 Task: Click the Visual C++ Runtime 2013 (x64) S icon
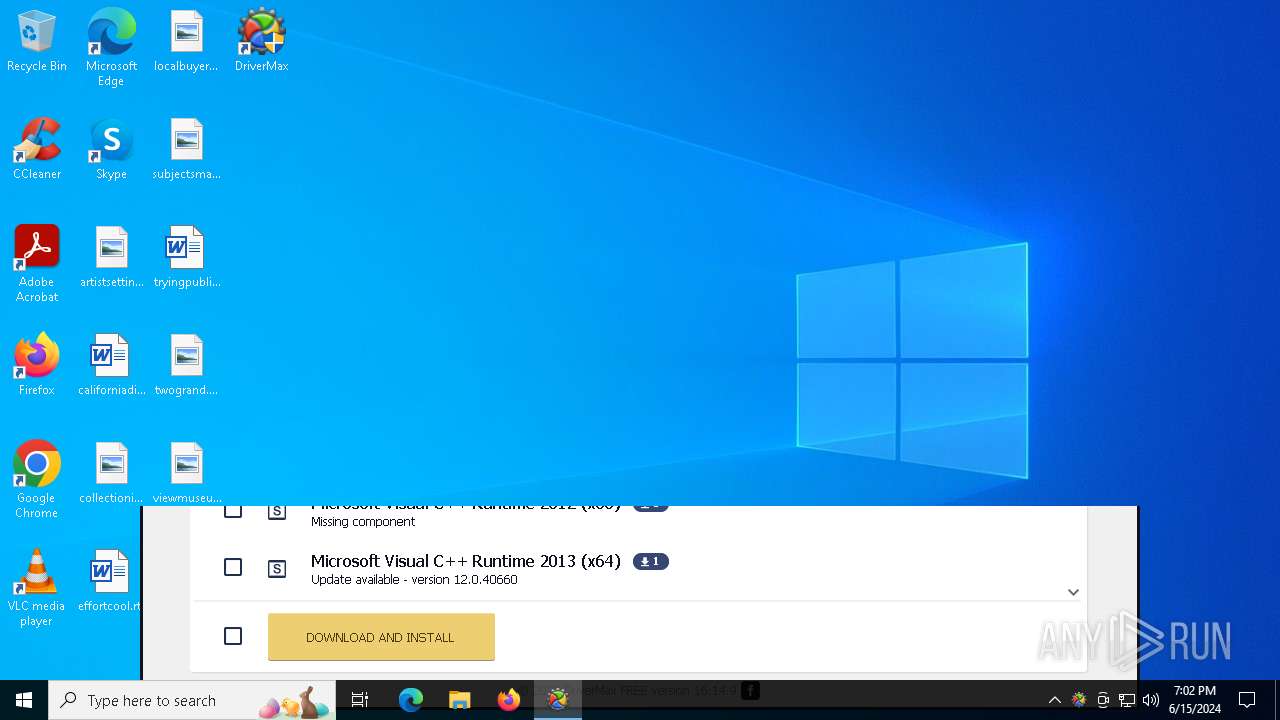(x=277, y=569)
